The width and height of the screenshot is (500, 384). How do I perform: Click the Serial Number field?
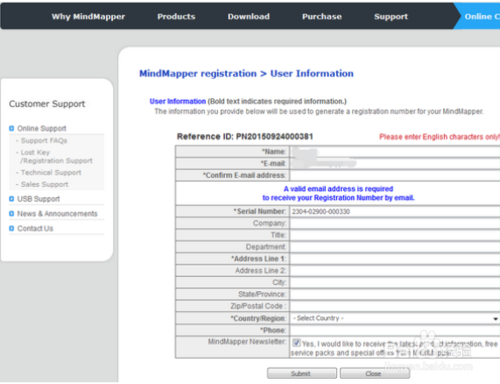tap(395, 212)
